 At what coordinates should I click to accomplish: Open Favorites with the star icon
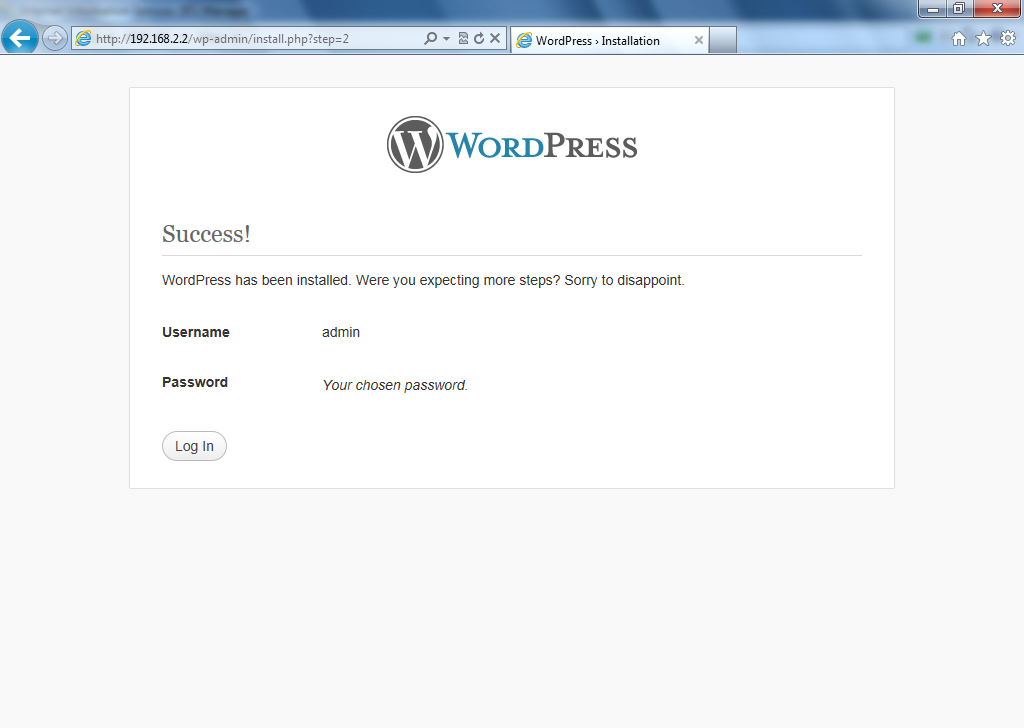(x=984, y=39)
